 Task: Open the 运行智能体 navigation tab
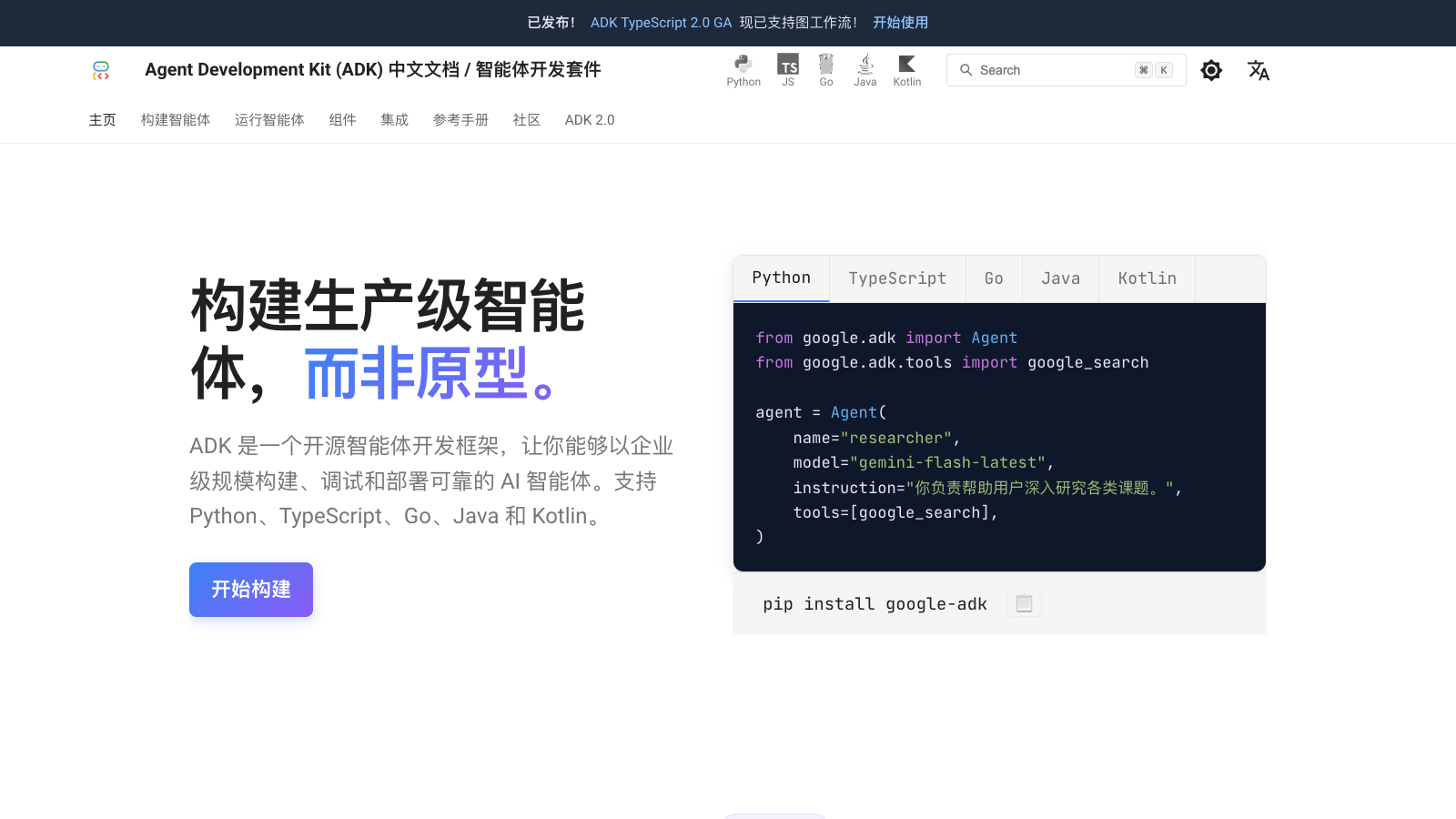coord(269,120)
